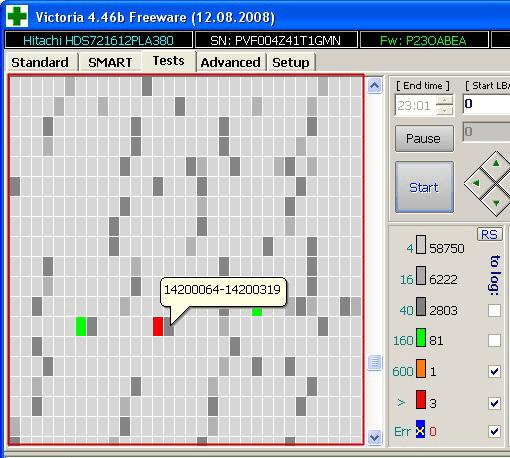Enable the log checkbox for 160 ms blocks

494,341
